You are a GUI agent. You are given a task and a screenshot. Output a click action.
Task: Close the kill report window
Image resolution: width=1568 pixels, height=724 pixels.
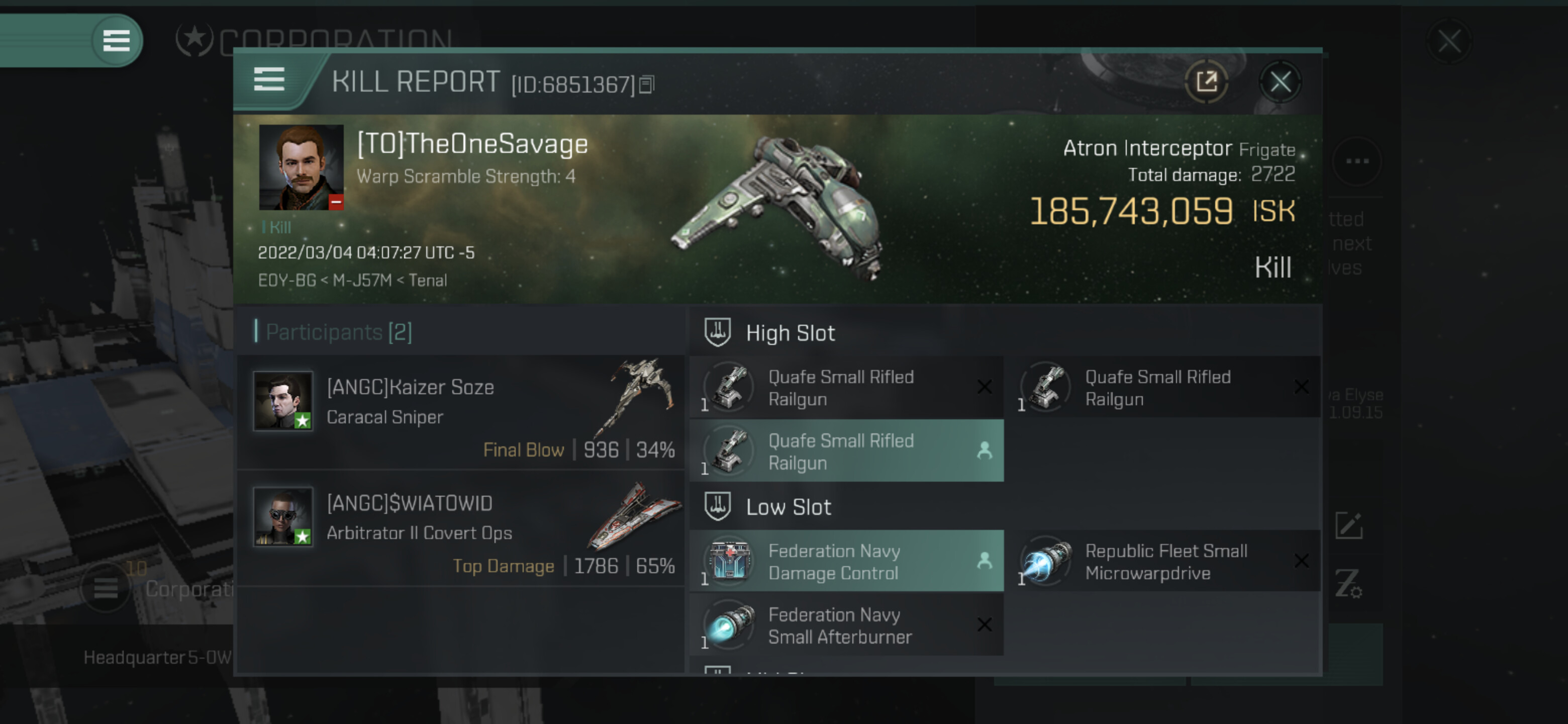[1280, 81]
